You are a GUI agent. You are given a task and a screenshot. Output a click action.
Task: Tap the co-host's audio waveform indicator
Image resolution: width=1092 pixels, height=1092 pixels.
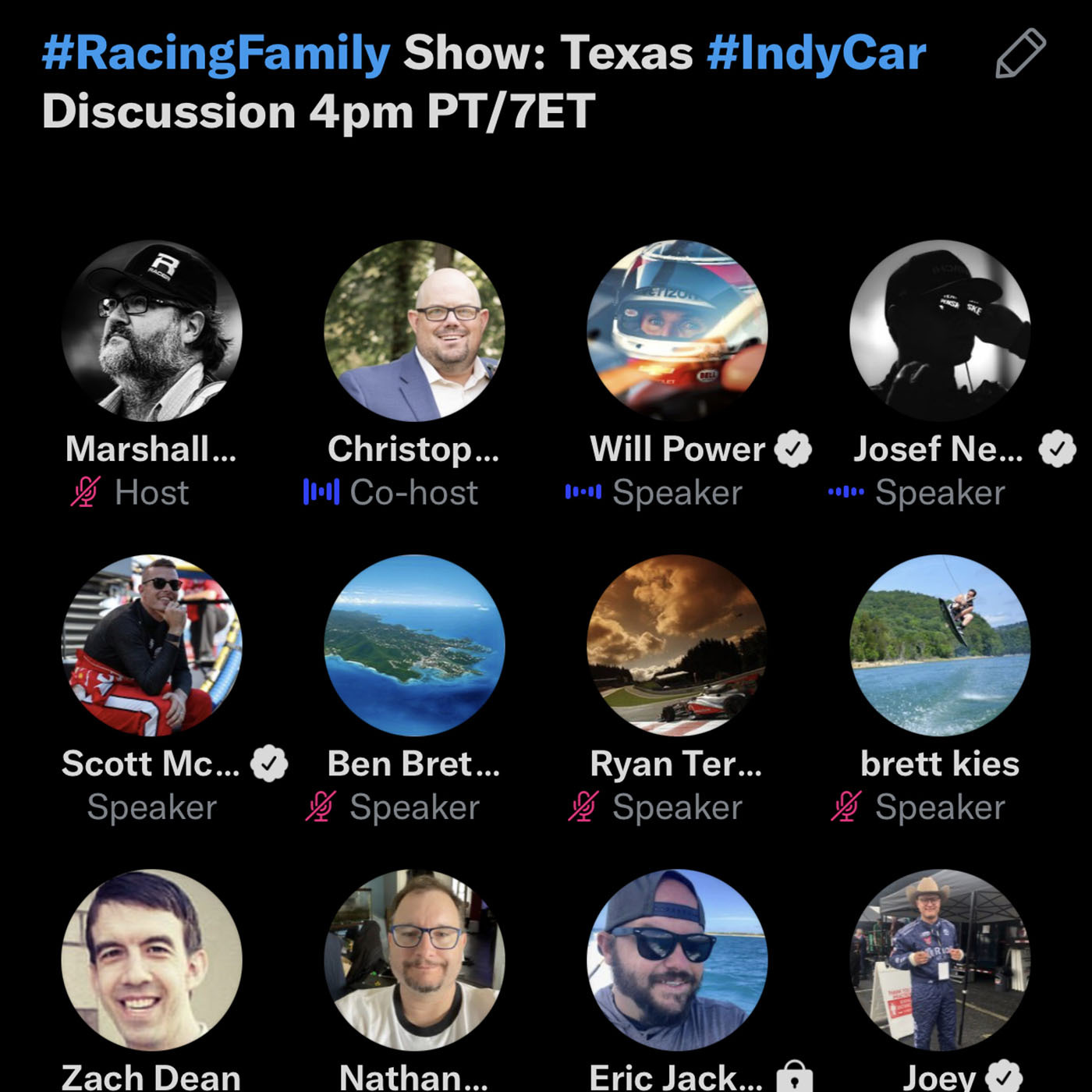321,492
